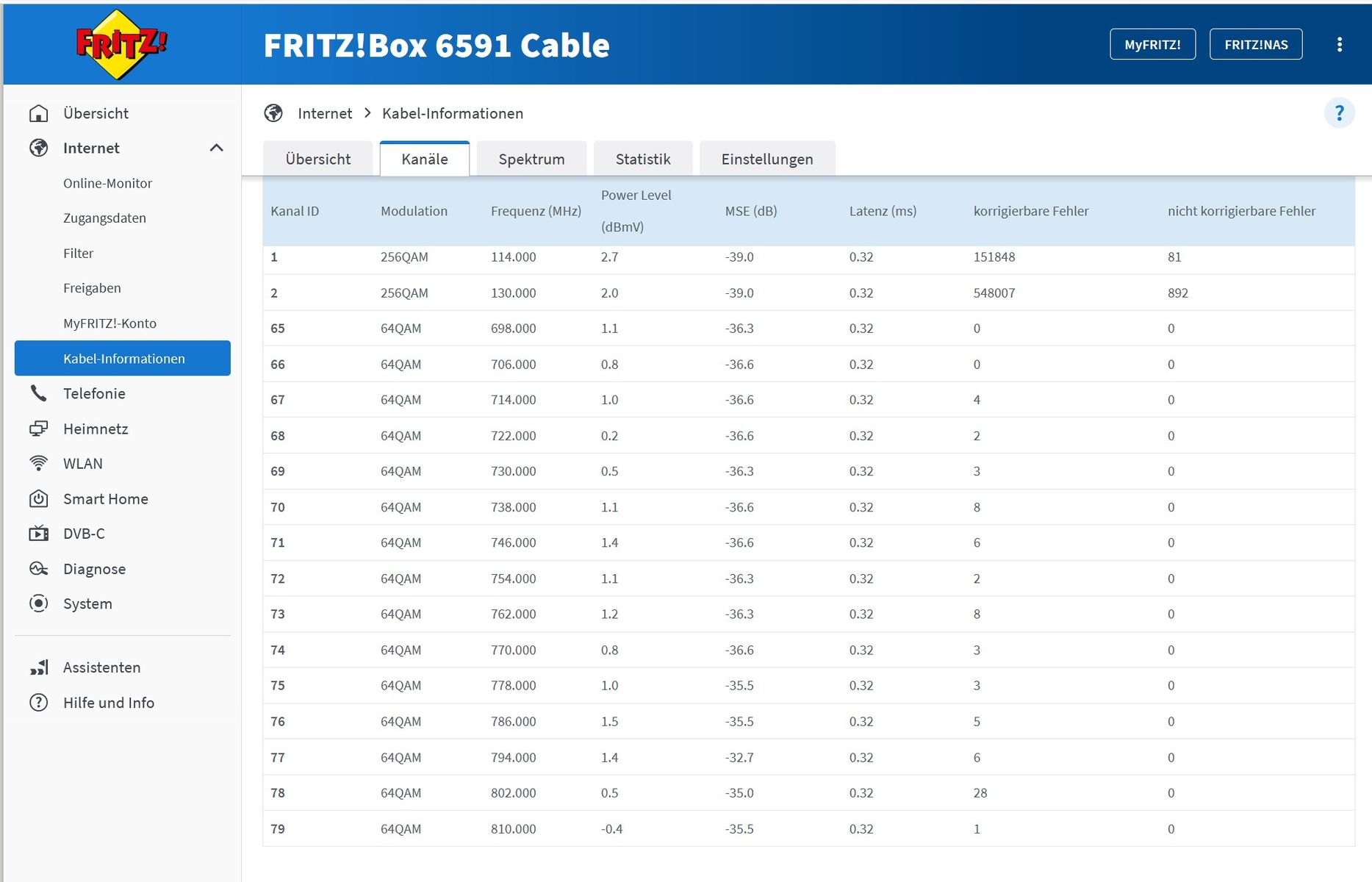Open Online-Monitor in the sidebar
The height and width of the screenshot is (882, 1372).
[x=107, y=183]
